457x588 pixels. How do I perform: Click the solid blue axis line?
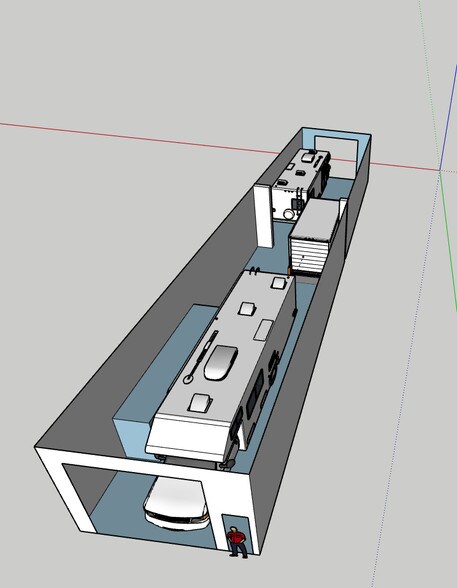pyautogui.click(x=449, y=116)
